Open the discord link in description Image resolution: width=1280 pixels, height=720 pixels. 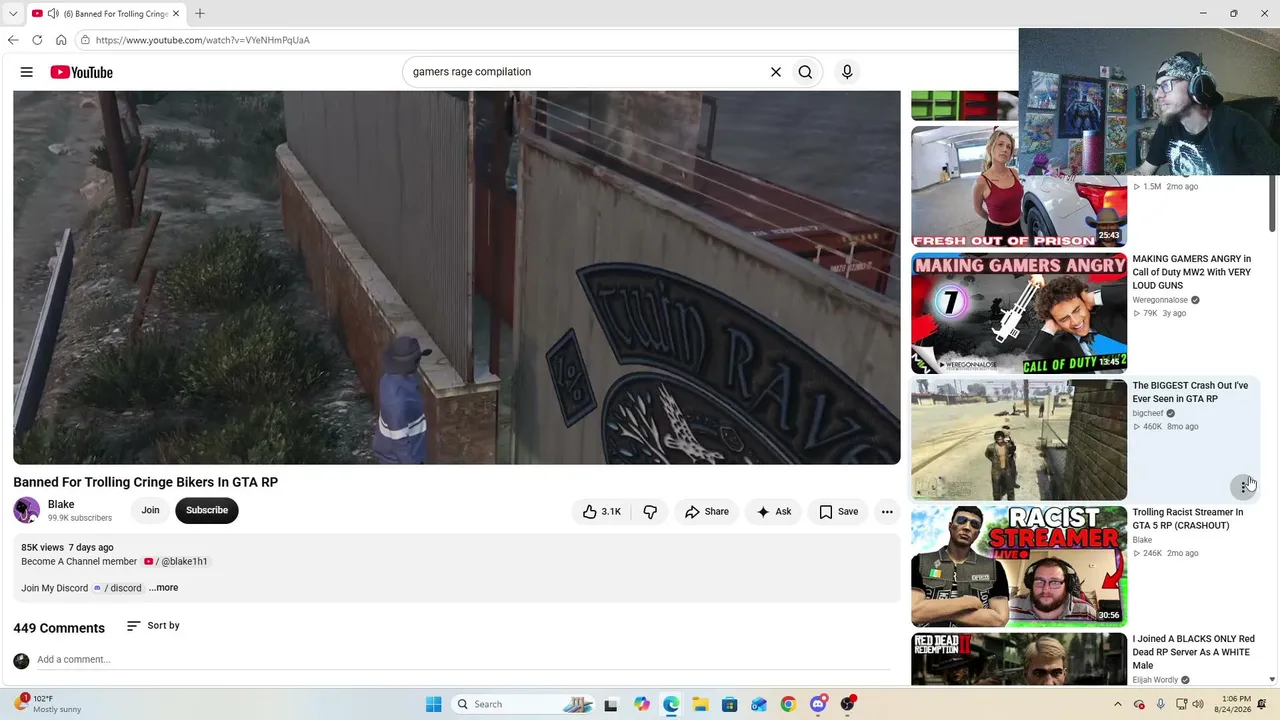point(118,588)
